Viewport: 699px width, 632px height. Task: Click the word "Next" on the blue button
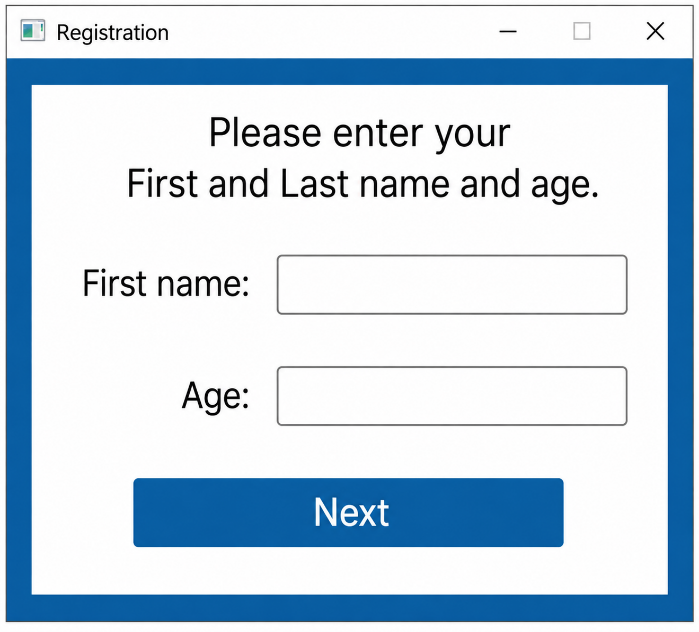(x=351, y=513)
